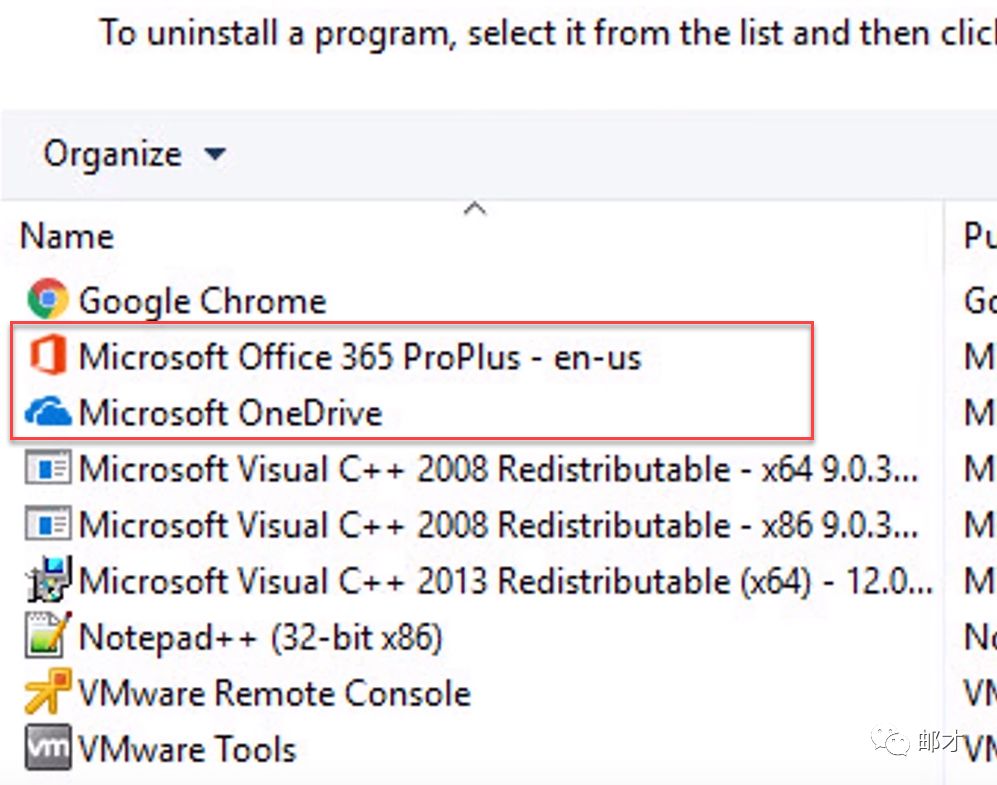This screenshot has height=785, width=997.
Task: Sort list by the Name column header
Action: [x=67, y=236]
